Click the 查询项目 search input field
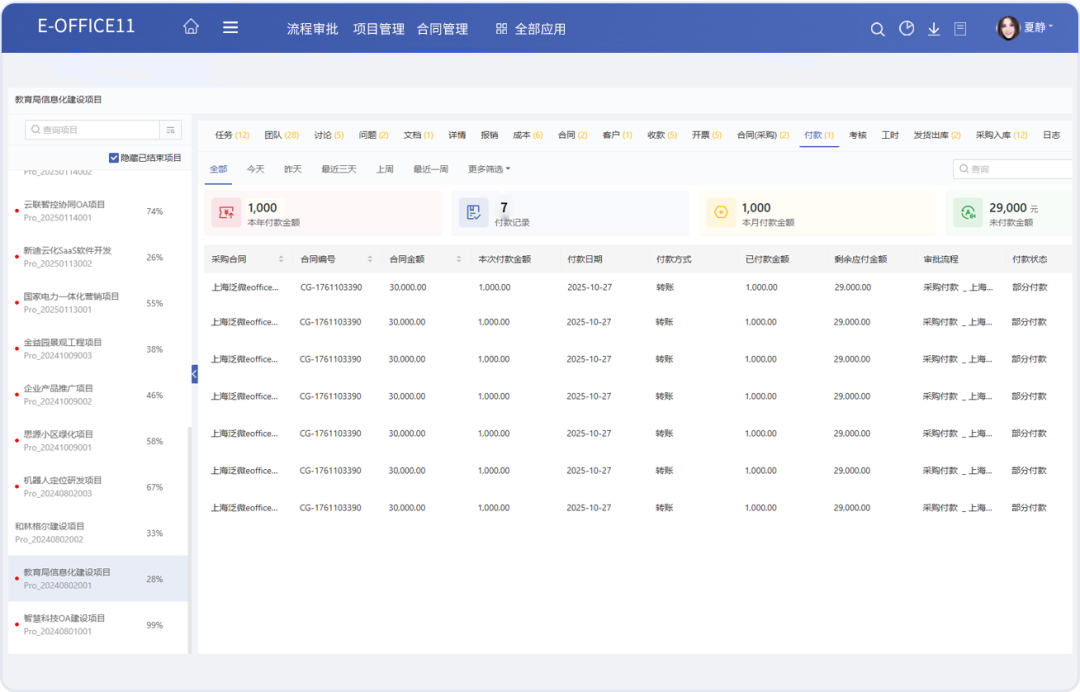The height and width of the screenshot is (692, 1080). pos(95,130)
